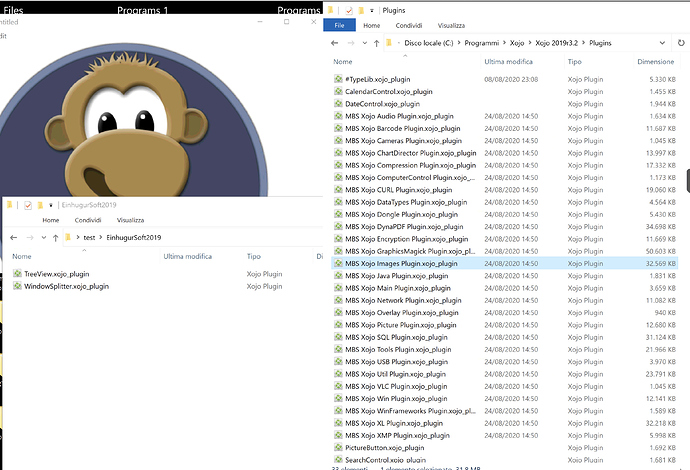Open quick access toolbar dropdown in Plugins title bar

coord(372,11)
